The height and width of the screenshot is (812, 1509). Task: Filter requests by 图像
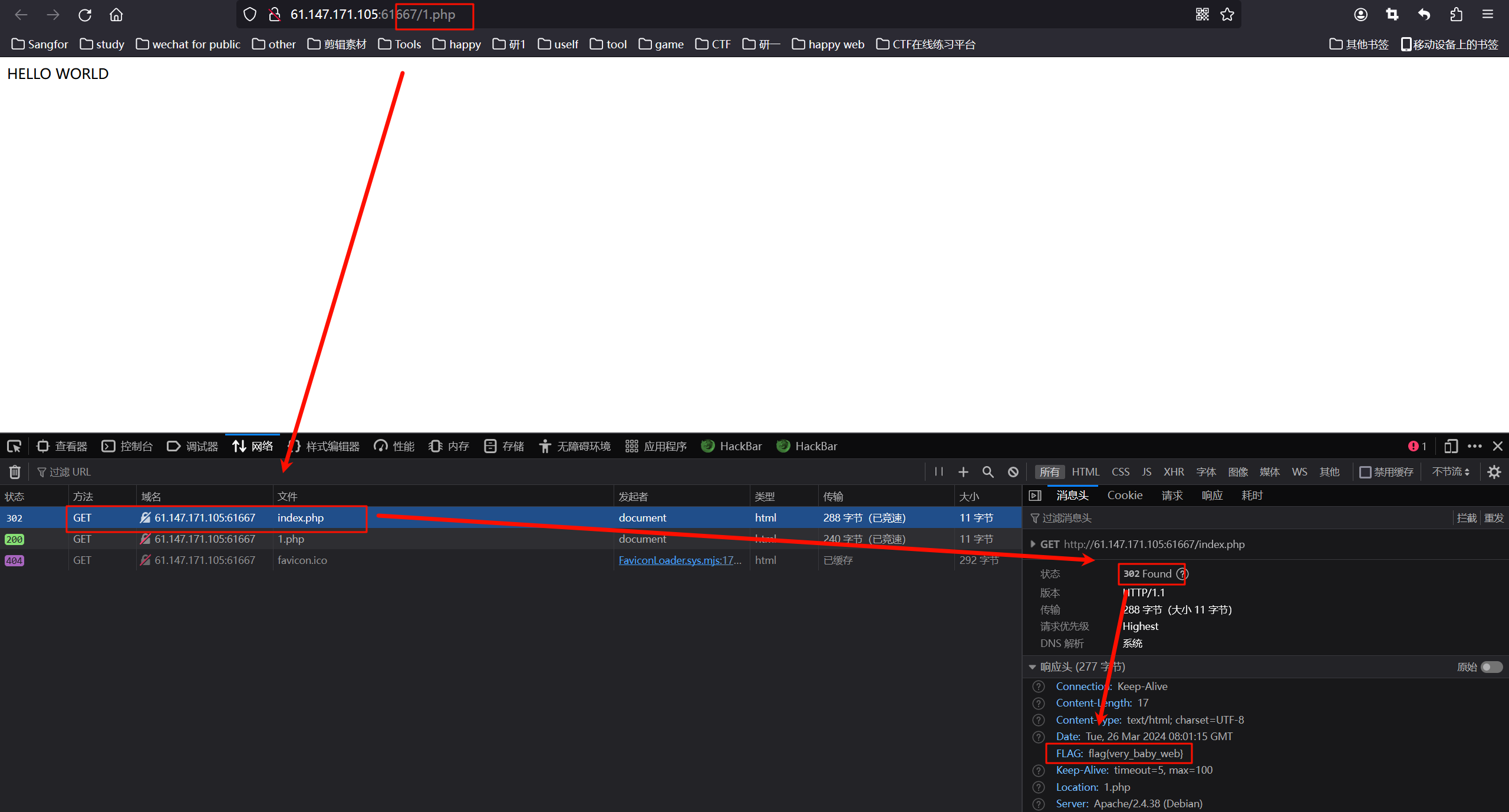point(1238,472)
